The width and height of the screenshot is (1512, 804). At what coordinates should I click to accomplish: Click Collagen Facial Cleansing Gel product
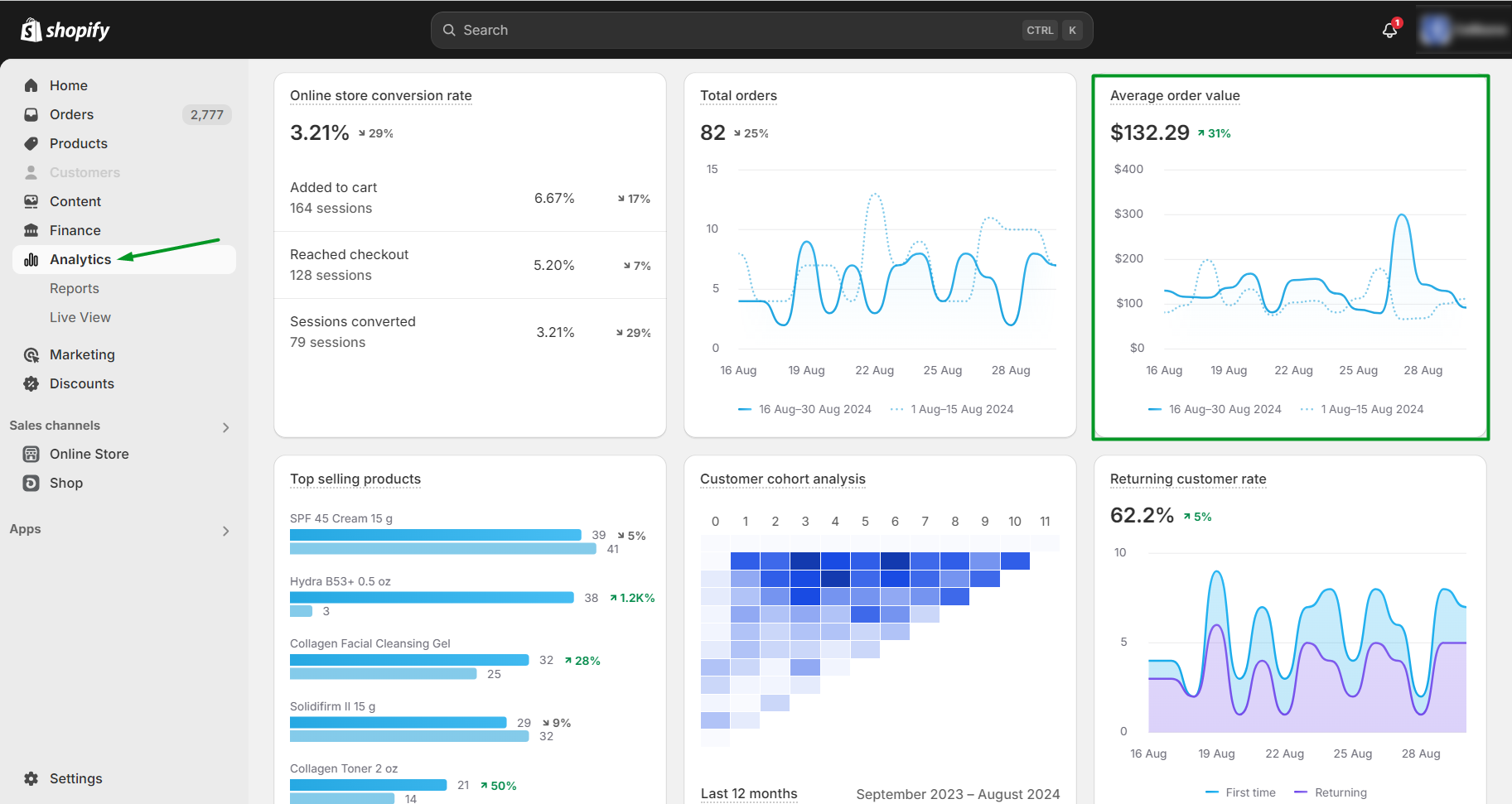pyautogui.click(x=370, y=643)
